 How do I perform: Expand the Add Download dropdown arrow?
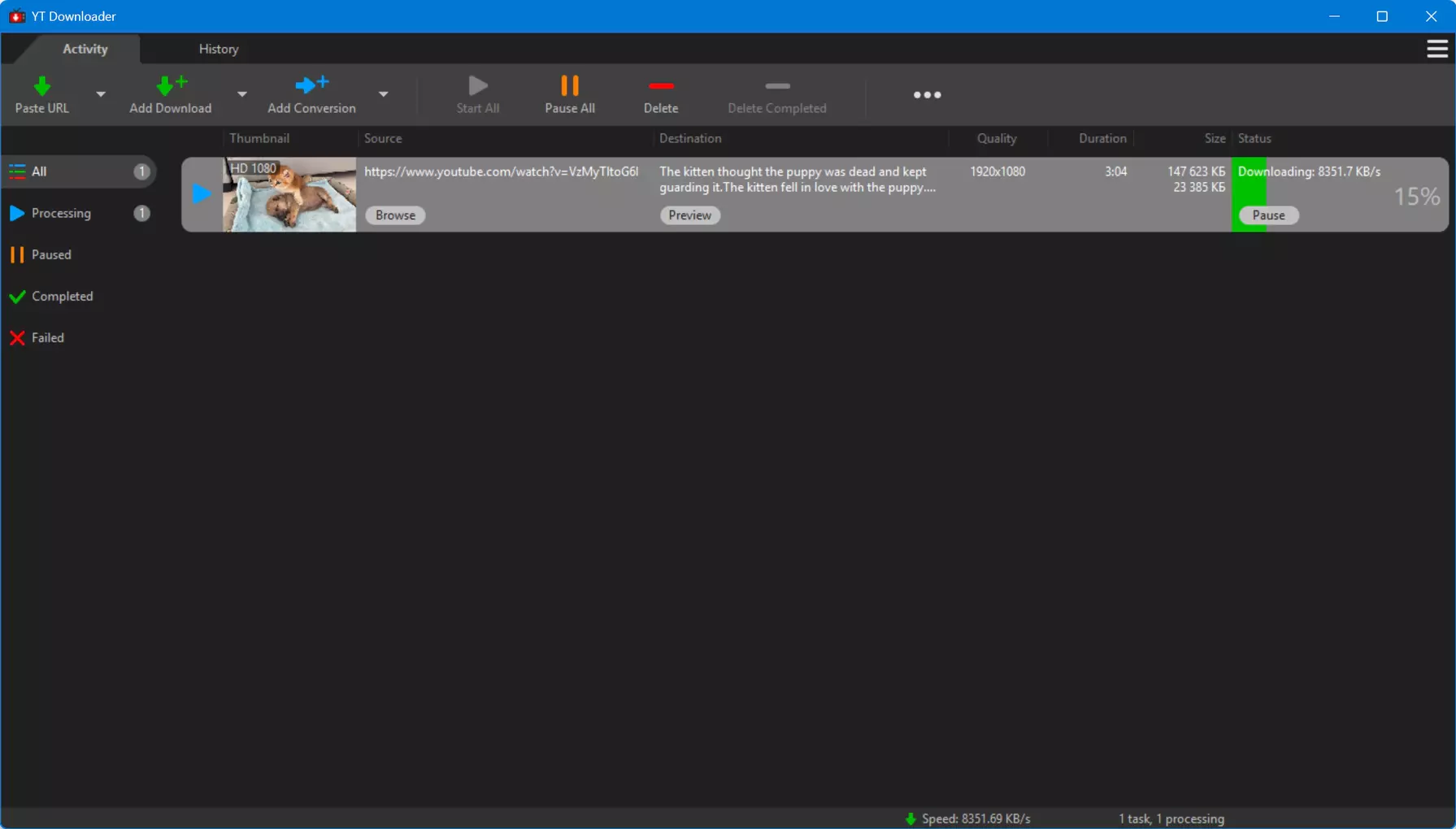click(242, 94)
